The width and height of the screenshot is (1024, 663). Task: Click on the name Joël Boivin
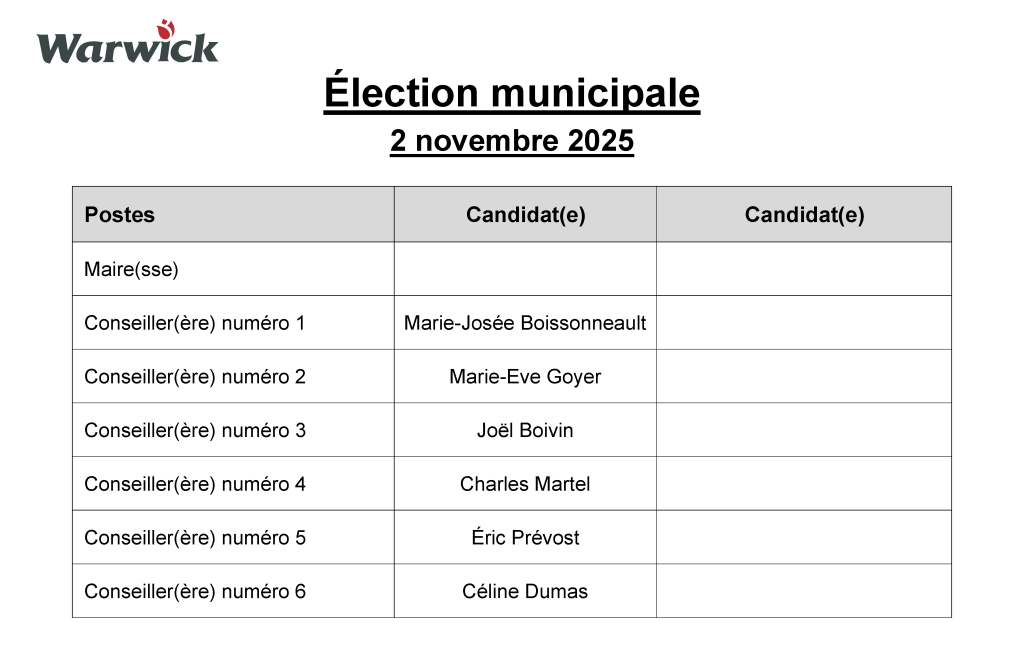click(525, 431)
